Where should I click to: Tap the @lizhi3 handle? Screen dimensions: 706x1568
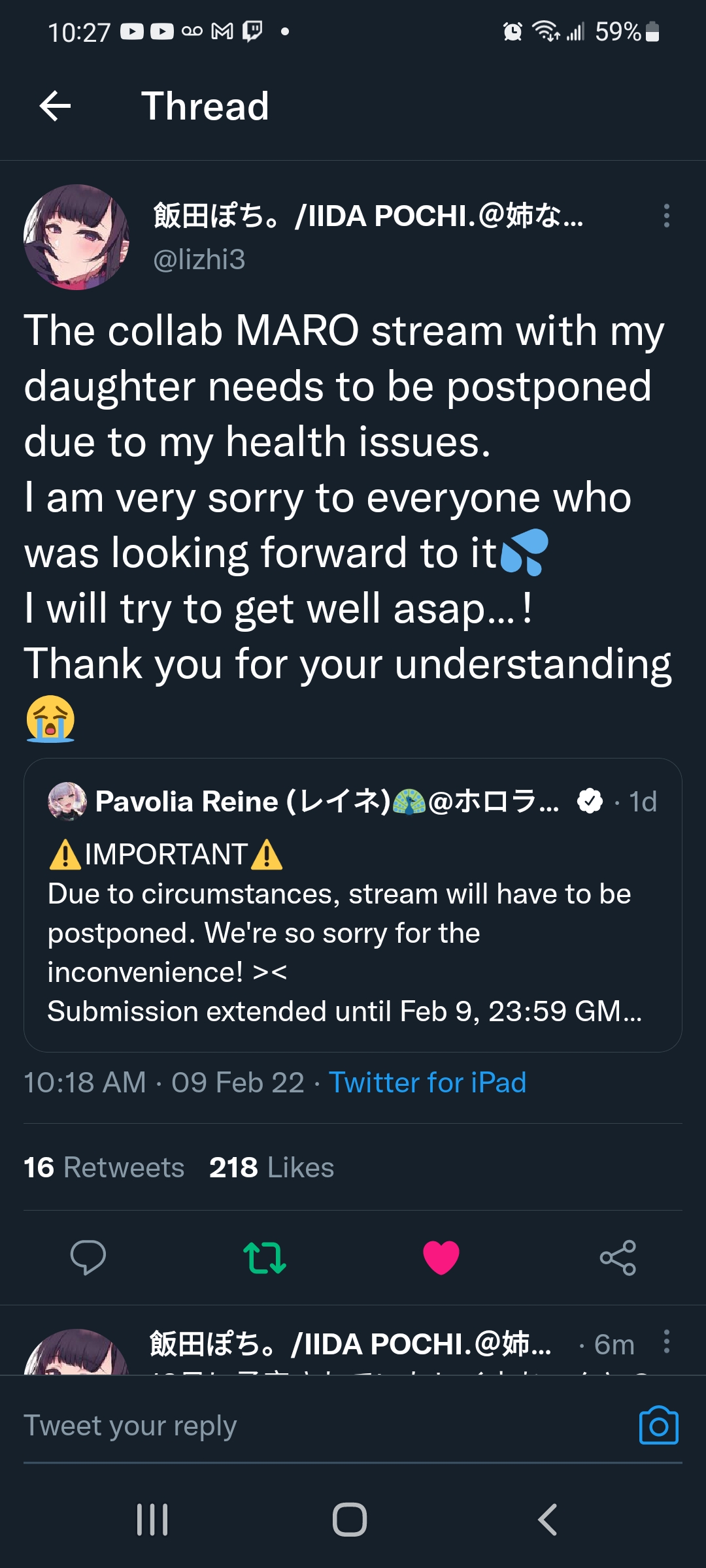click(199, 260)
